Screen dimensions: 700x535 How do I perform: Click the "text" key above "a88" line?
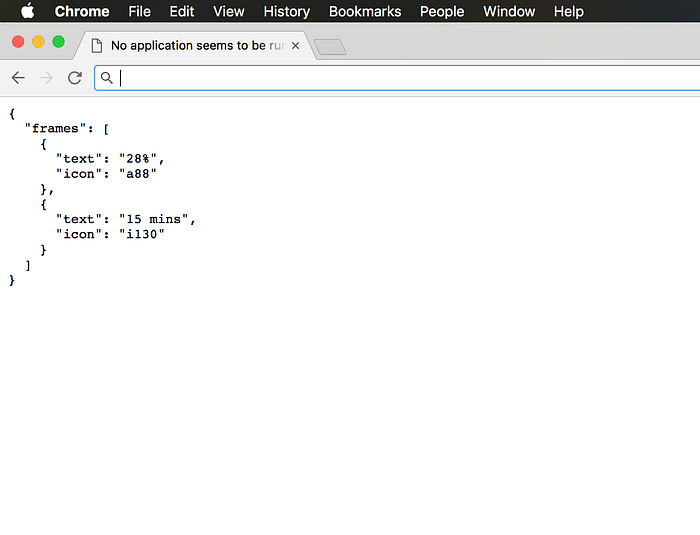(x=79, y=159)
